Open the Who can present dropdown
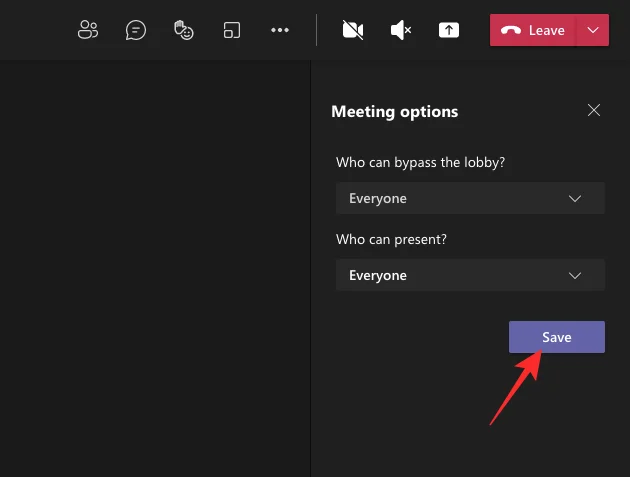This screenshot has height=477, width=630. [470, 275]
